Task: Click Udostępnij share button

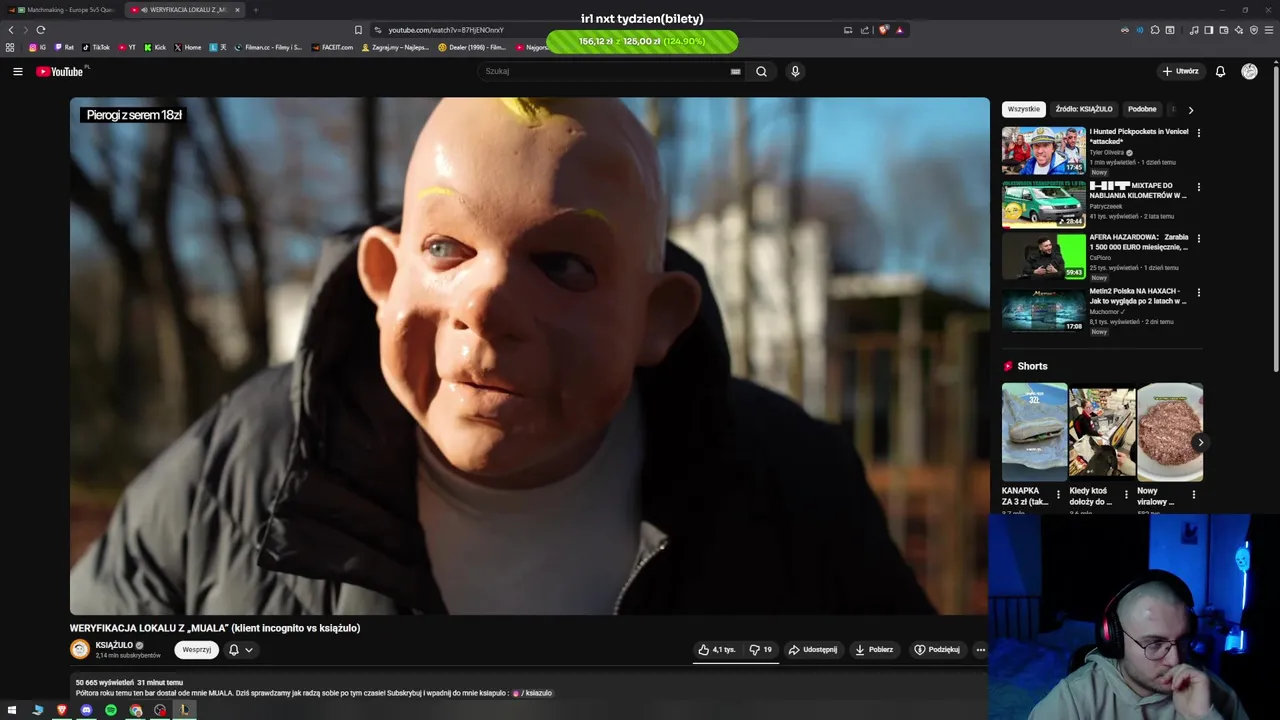Action: [x=813, y=650]
